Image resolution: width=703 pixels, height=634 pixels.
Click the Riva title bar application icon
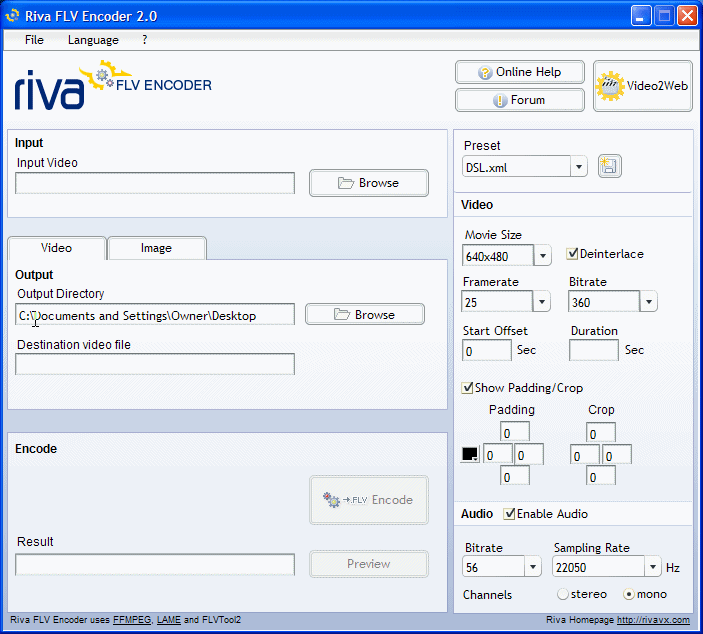tap(12, 16)
